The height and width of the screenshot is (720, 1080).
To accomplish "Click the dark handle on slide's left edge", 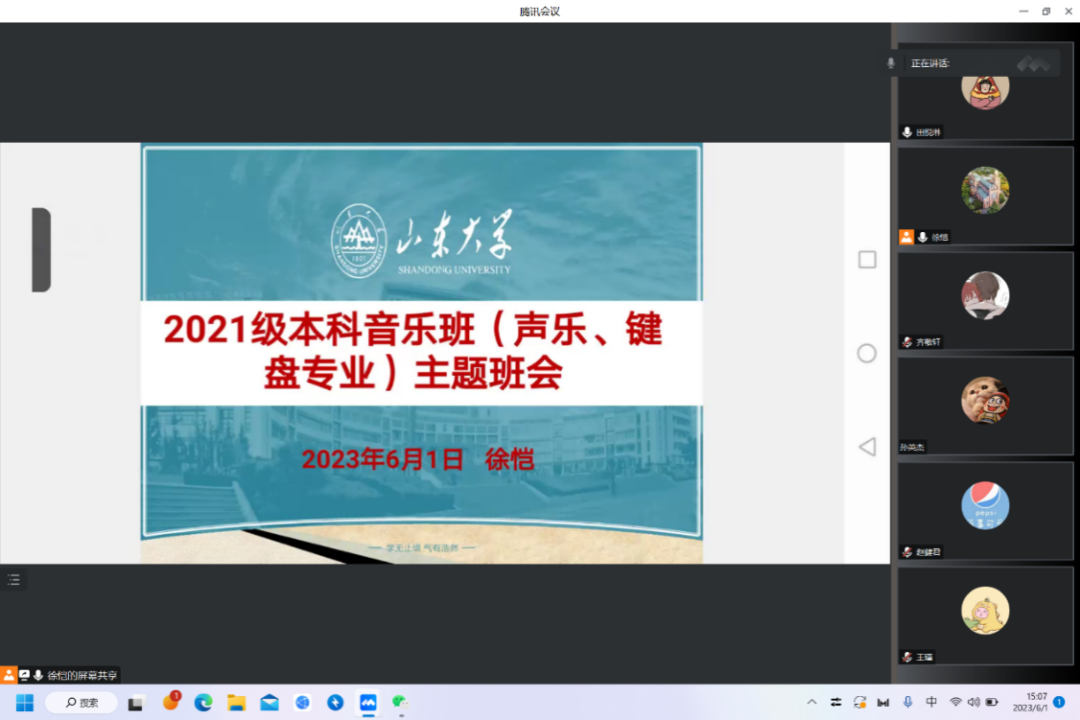I will click(41, 250).
